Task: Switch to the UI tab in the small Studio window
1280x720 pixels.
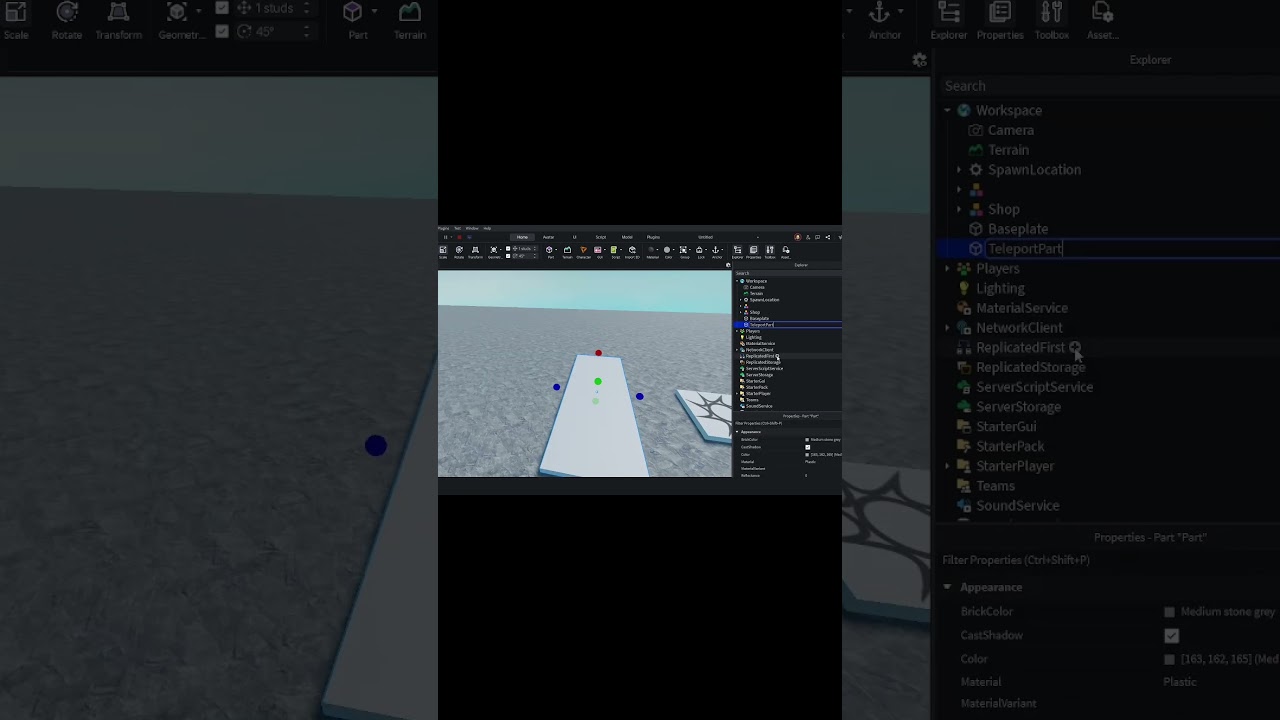Action: pos(575,237)
